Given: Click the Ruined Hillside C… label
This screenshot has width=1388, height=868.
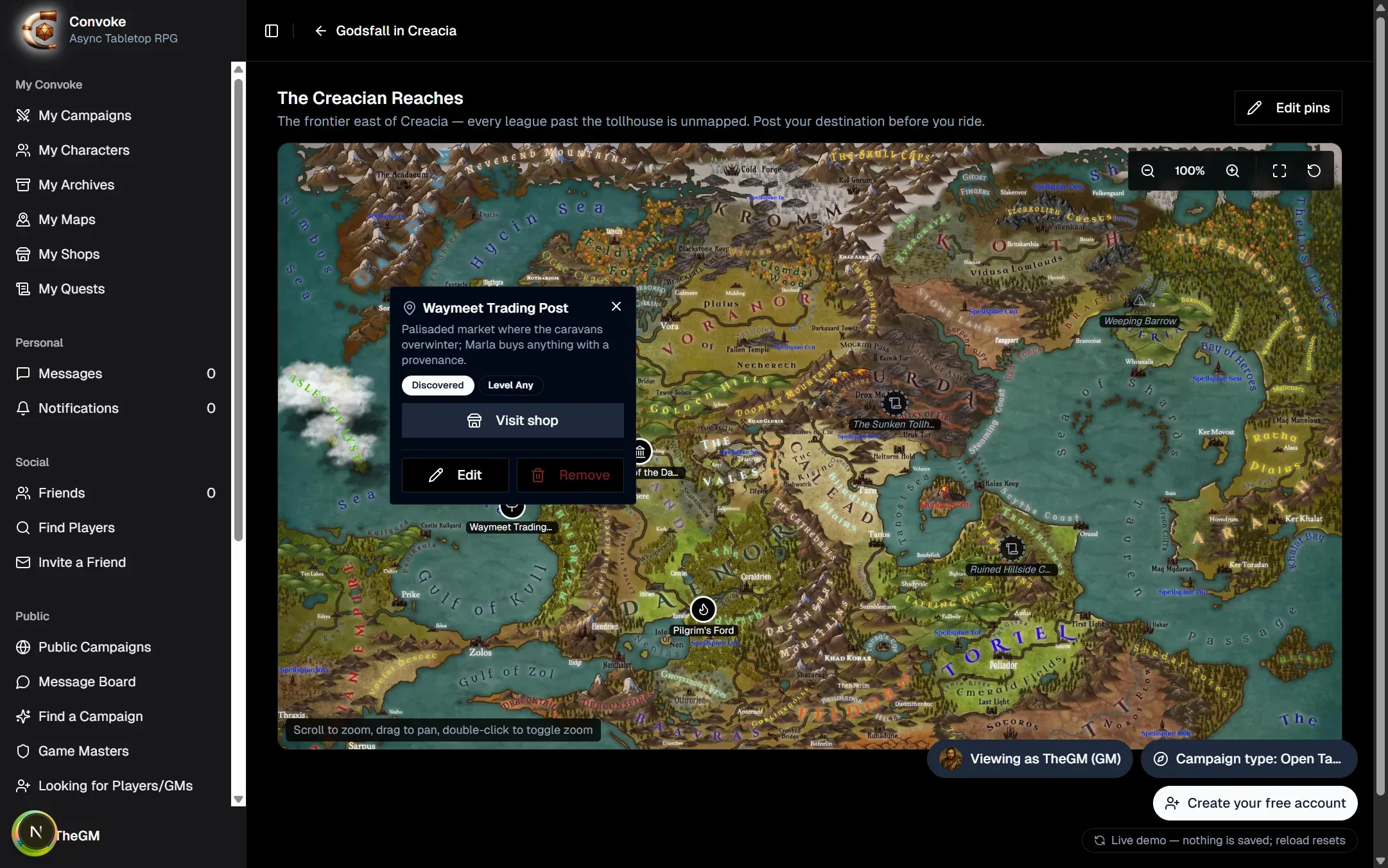Looking at the screenshot, I should pyautogui.click(x=1011, y=569).
